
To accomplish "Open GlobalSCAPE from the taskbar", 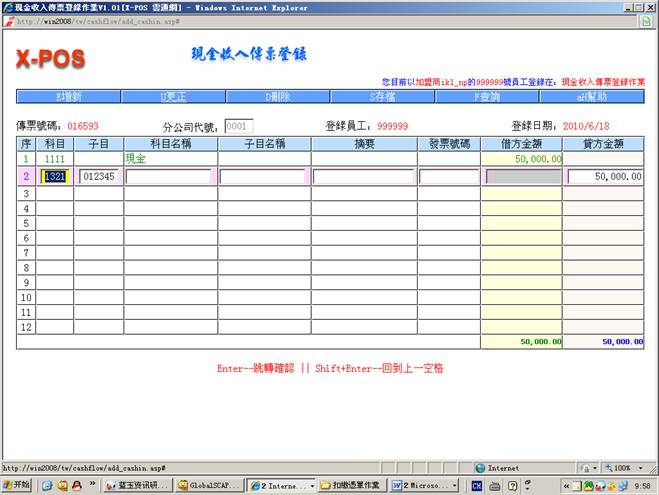I will [x=210, y=485].
